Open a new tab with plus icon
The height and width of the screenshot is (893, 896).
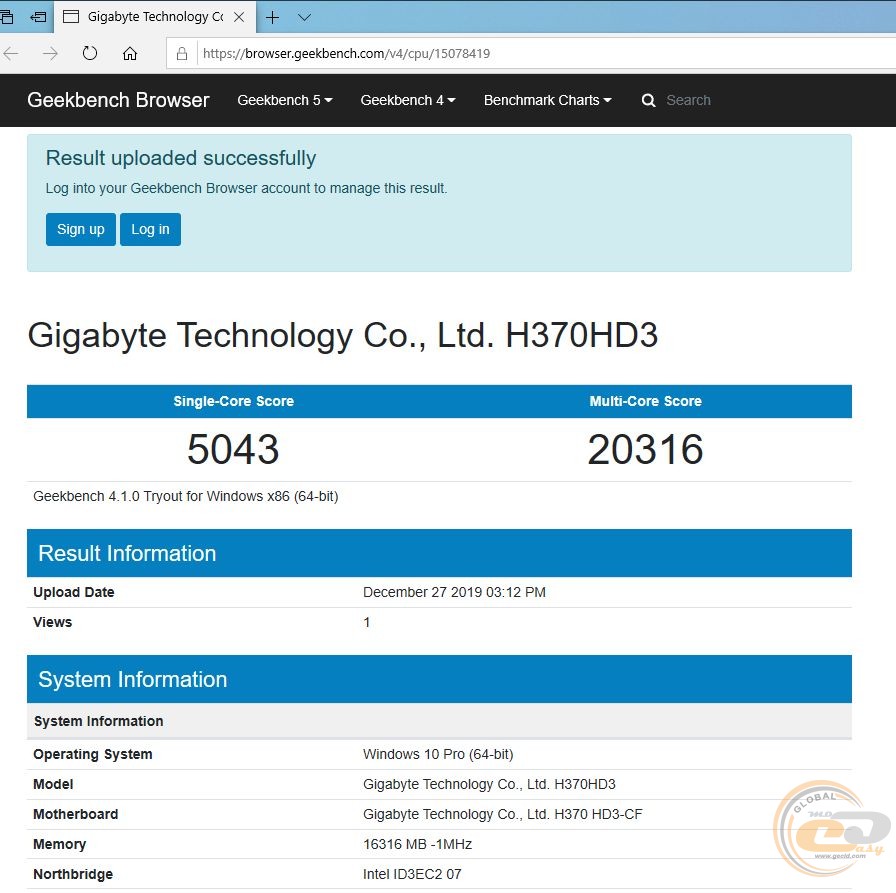point(272,17)
